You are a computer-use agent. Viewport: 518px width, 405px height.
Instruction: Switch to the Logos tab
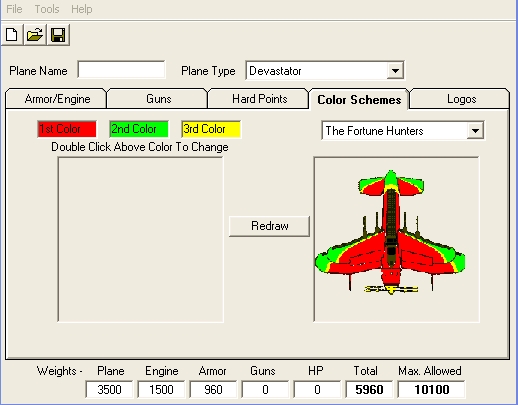point(461,99)
